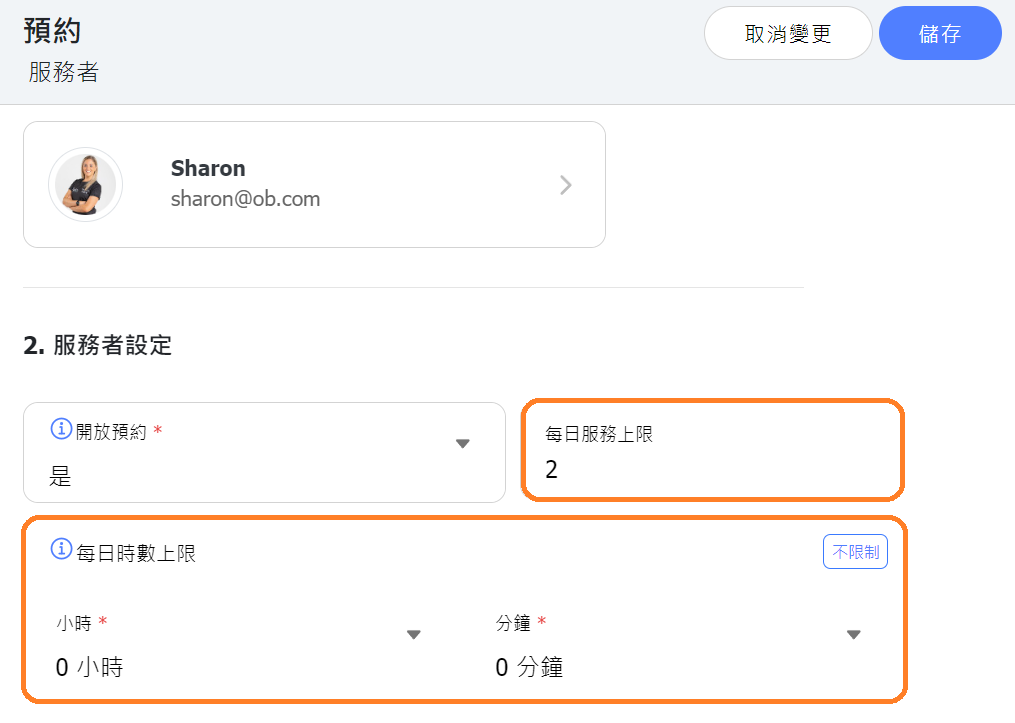1015x723 pixels.
Task: Expand the 分鐘 dropdown arrow
Action: pyautogui.click(x=853, y=635)
